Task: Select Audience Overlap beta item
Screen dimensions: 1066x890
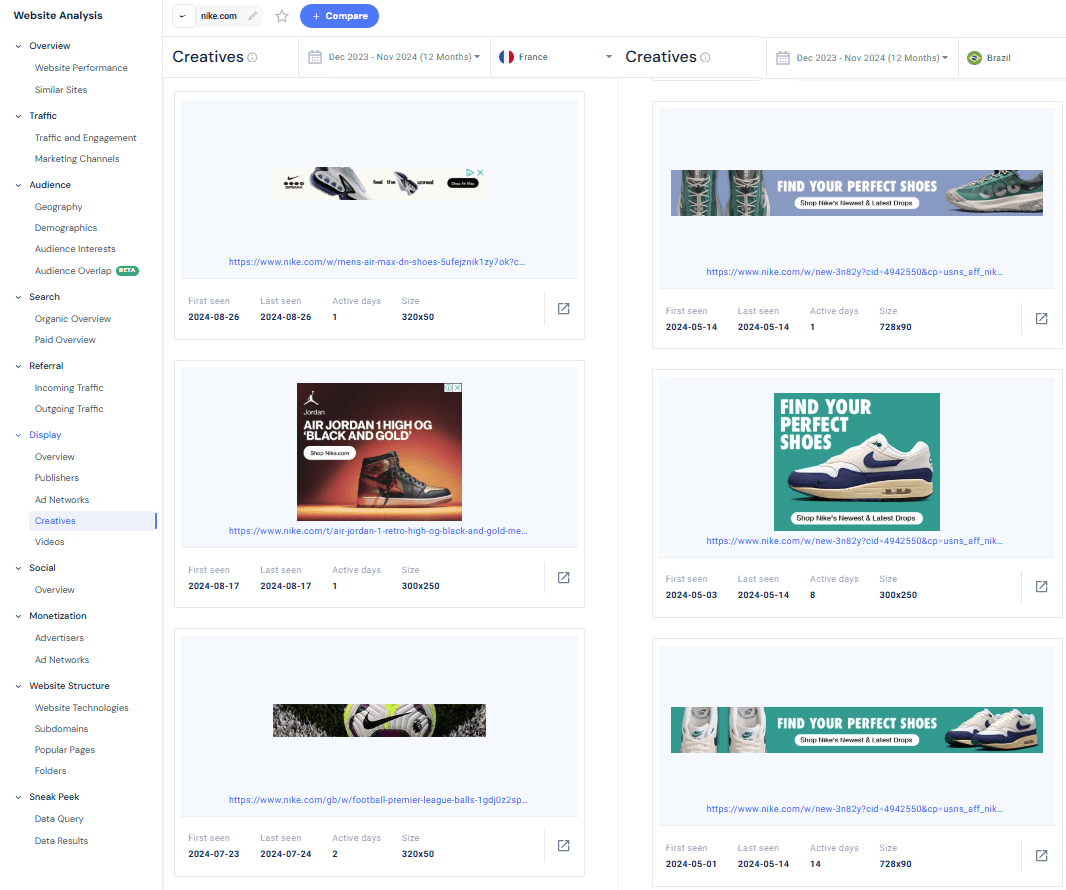Action: pyautogui.click(x=75, y=271)
